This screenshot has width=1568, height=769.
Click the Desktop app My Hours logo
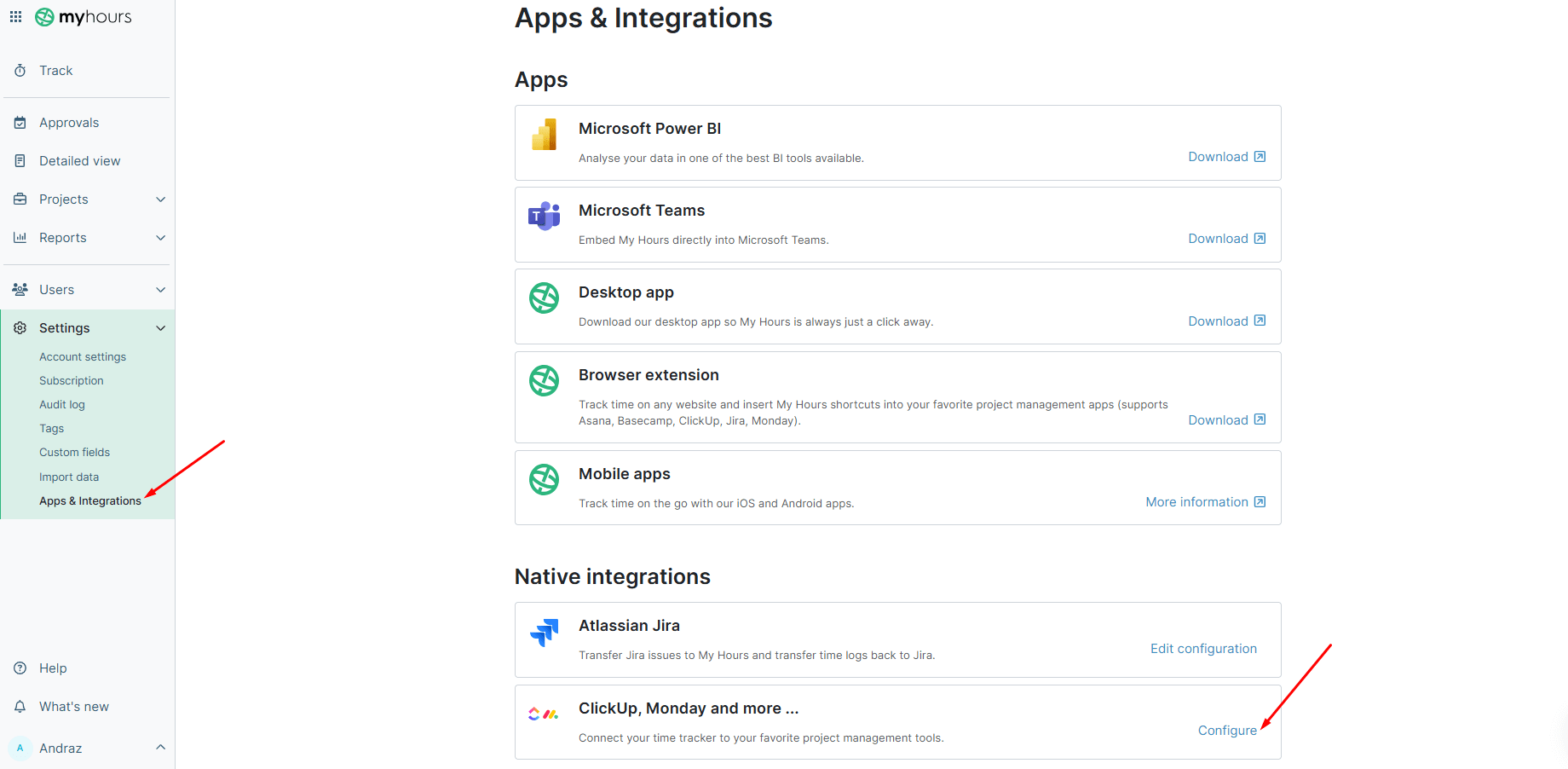click(545, 298)
